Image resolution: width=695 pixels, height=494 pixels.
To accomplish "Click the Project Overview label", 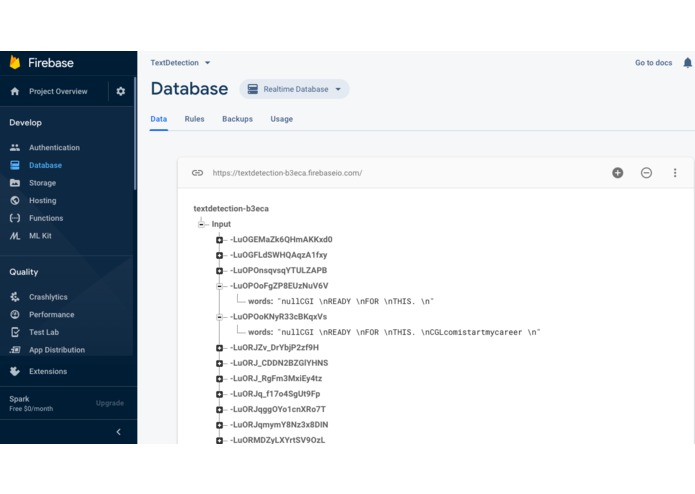I will coord(58,91).
